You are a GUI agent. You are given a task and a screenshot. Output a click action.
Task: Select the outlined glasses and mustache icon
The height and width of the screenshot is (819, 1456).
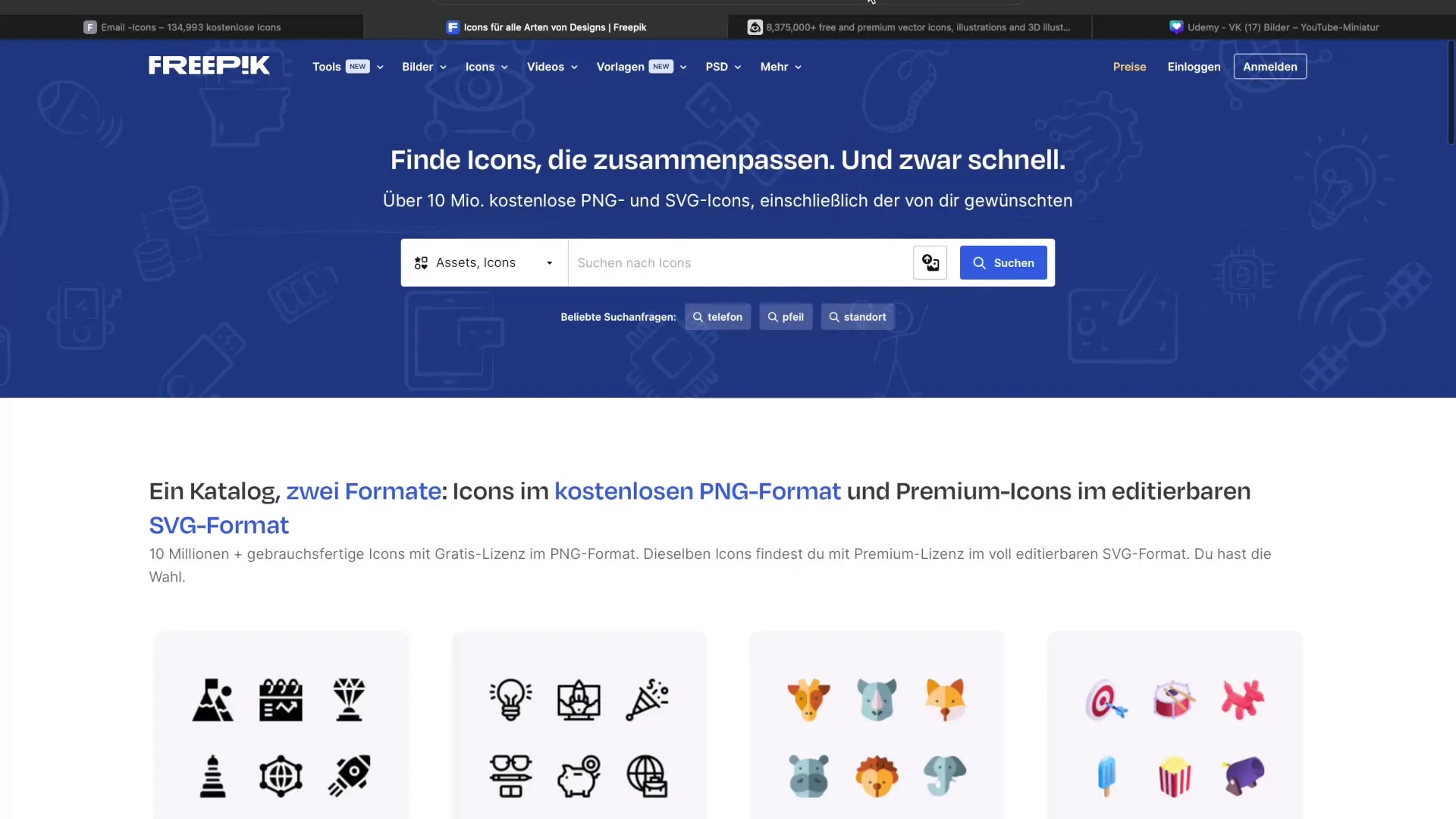510,776
